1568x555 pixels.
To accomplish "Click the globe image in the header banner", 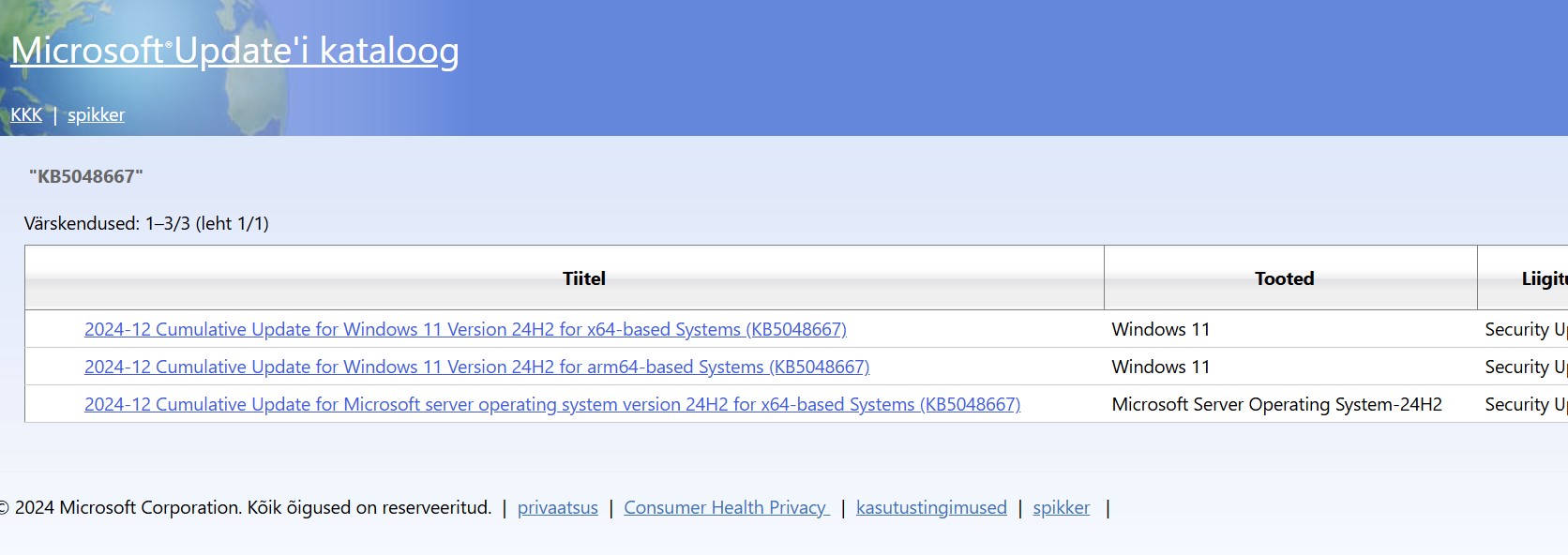I will pos(141,67).
